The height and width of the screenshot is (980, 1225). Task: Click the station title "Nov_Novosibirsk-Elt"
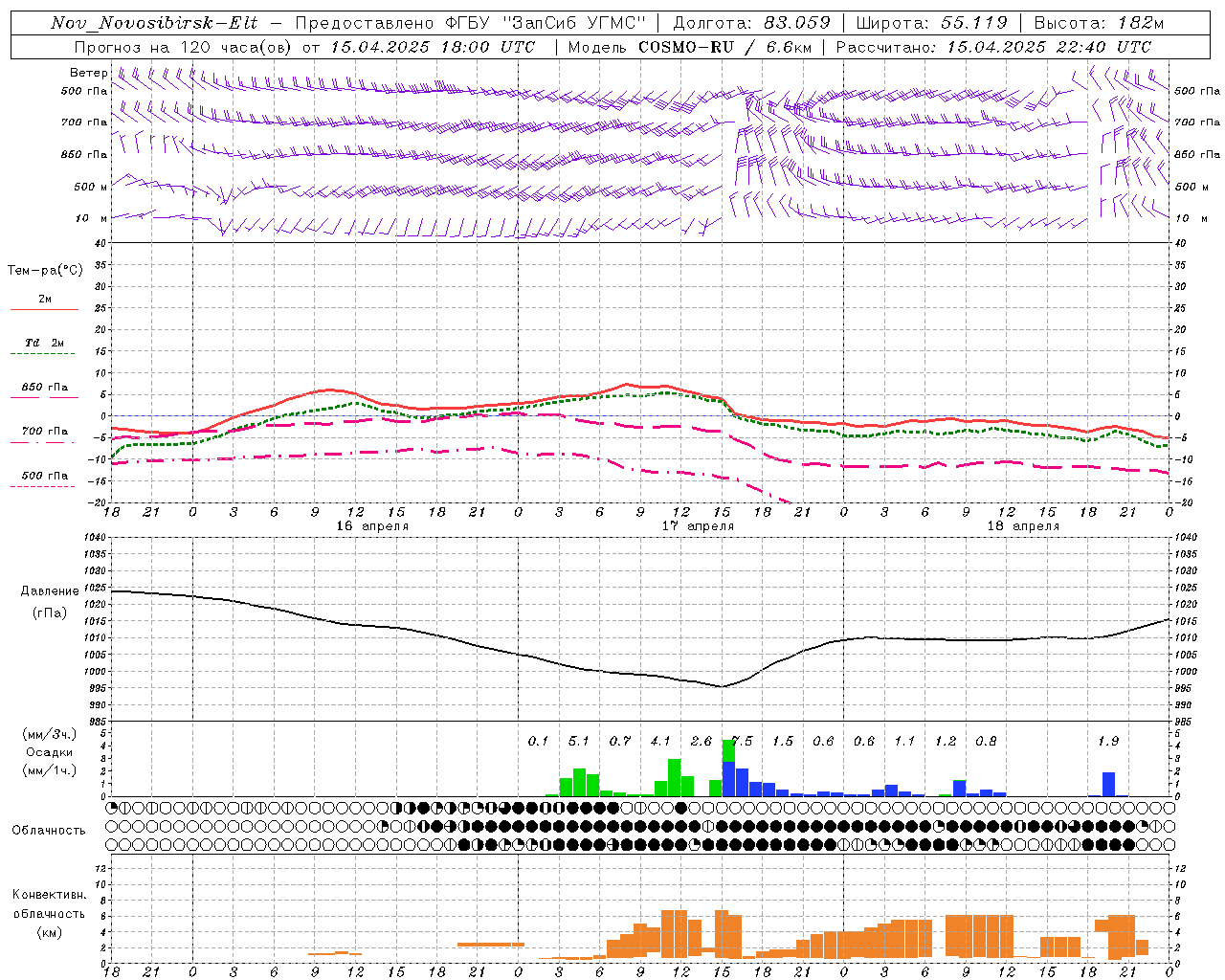click(x=153, y=23)
